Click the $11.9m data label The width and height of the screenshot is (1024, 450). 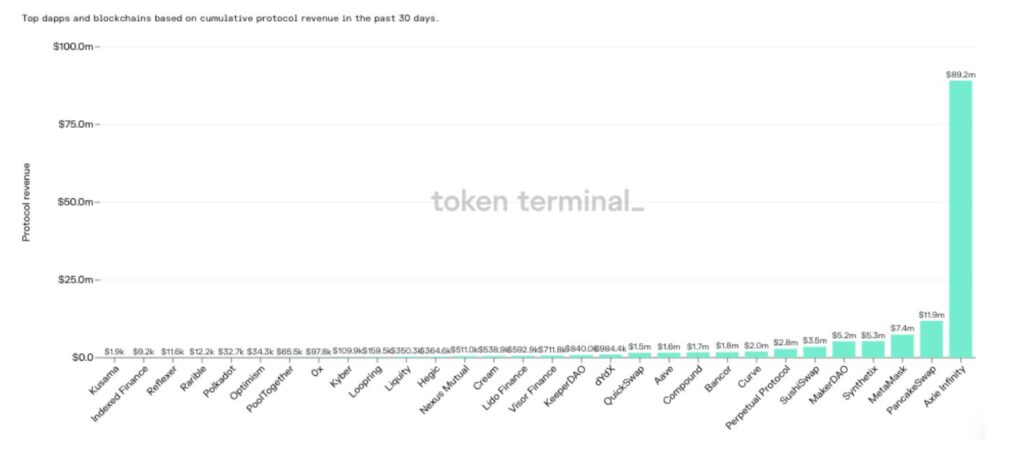[x=931, y=315]
